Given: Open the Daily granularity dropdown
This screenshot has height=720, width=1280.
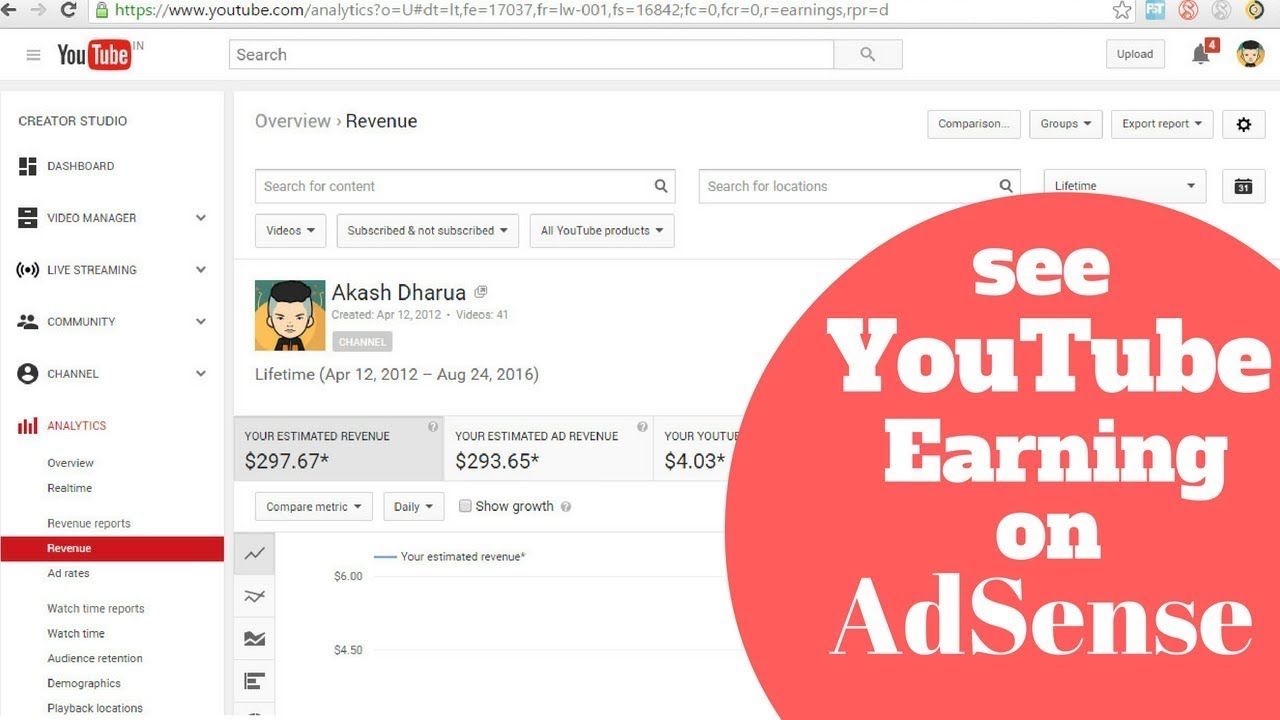Looking at the screenshot, I should click(x=413, y=507).
